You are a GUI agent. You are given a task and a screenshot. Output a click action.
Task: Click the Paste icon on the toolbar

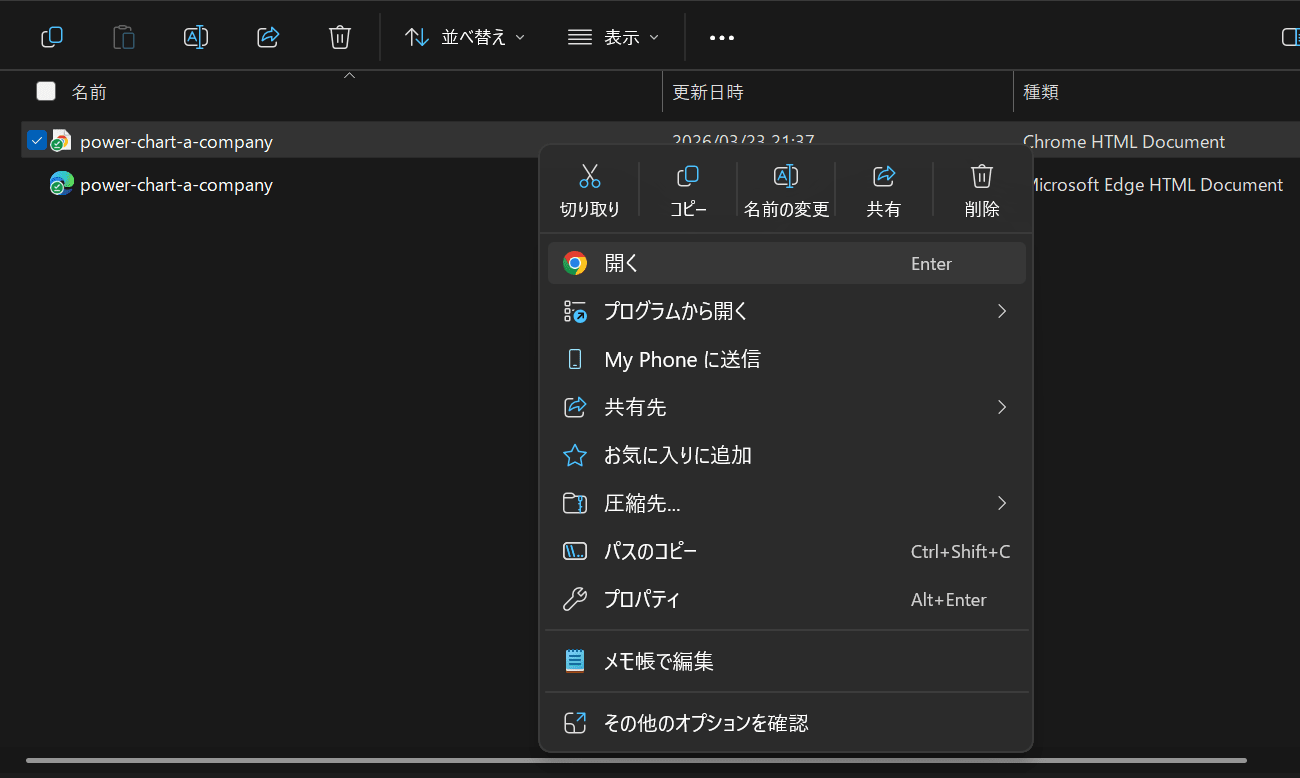click(x=123, y=36)
